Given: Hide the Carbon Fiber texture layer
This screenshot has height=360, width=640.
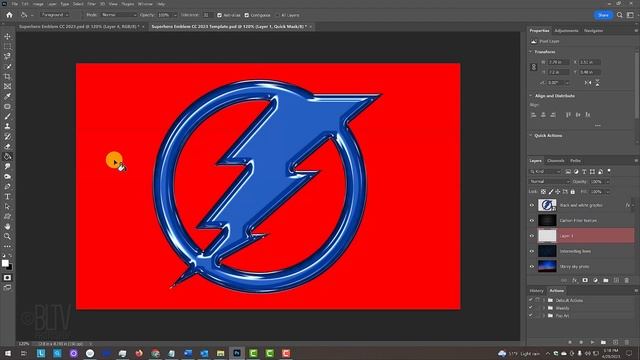Looking at the screenshot, I should [x=532, y=220].
